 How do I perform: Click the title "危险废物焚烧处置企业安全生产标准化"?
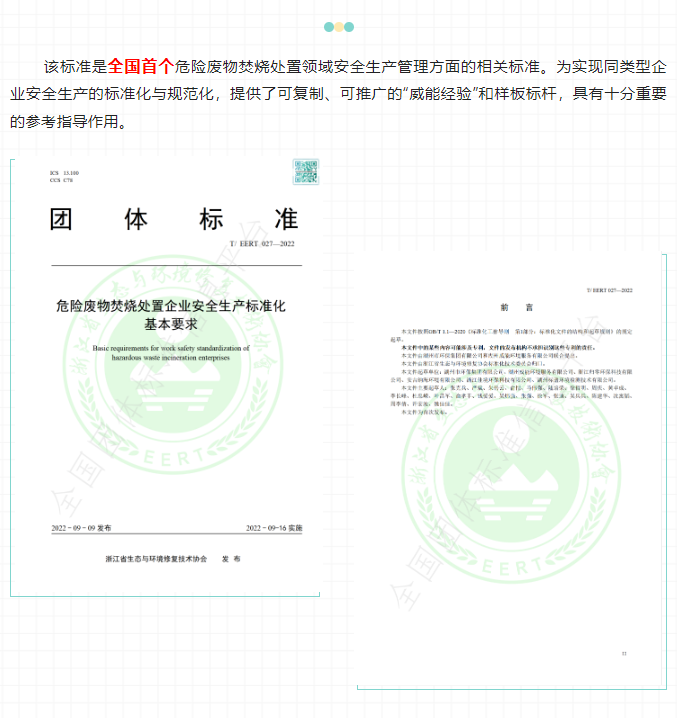coord(171,306)
